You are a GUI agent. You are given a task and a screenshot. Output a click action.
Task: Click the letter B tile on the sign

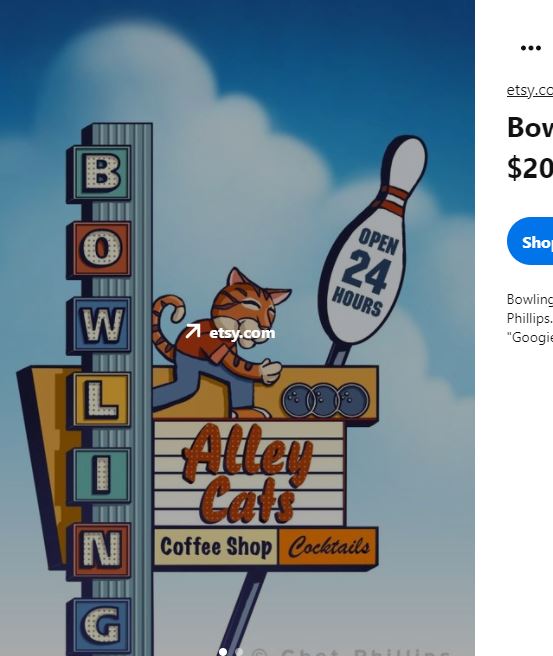102,172
